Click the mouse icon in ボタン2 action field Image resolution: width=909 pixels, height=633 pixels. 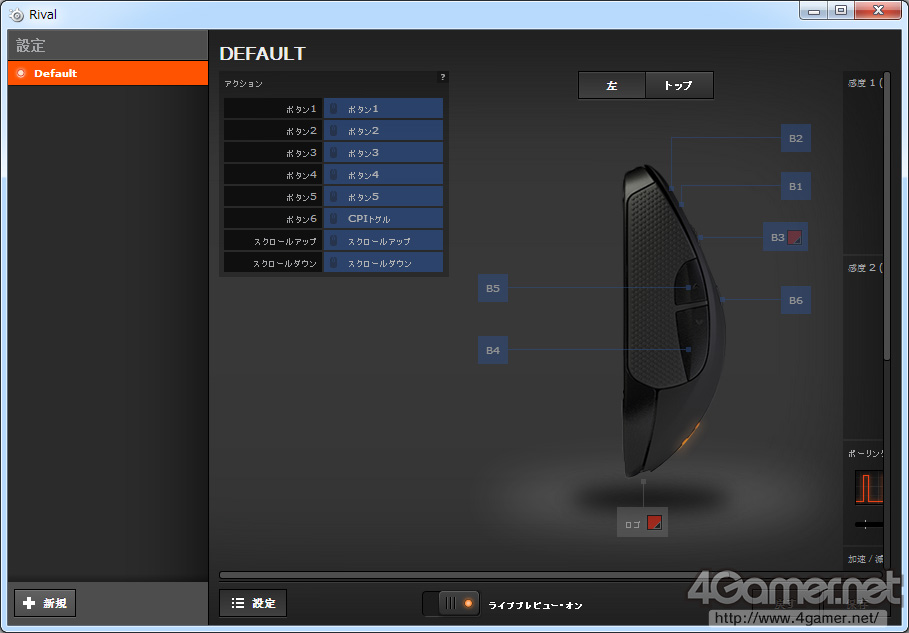[333, 130]
